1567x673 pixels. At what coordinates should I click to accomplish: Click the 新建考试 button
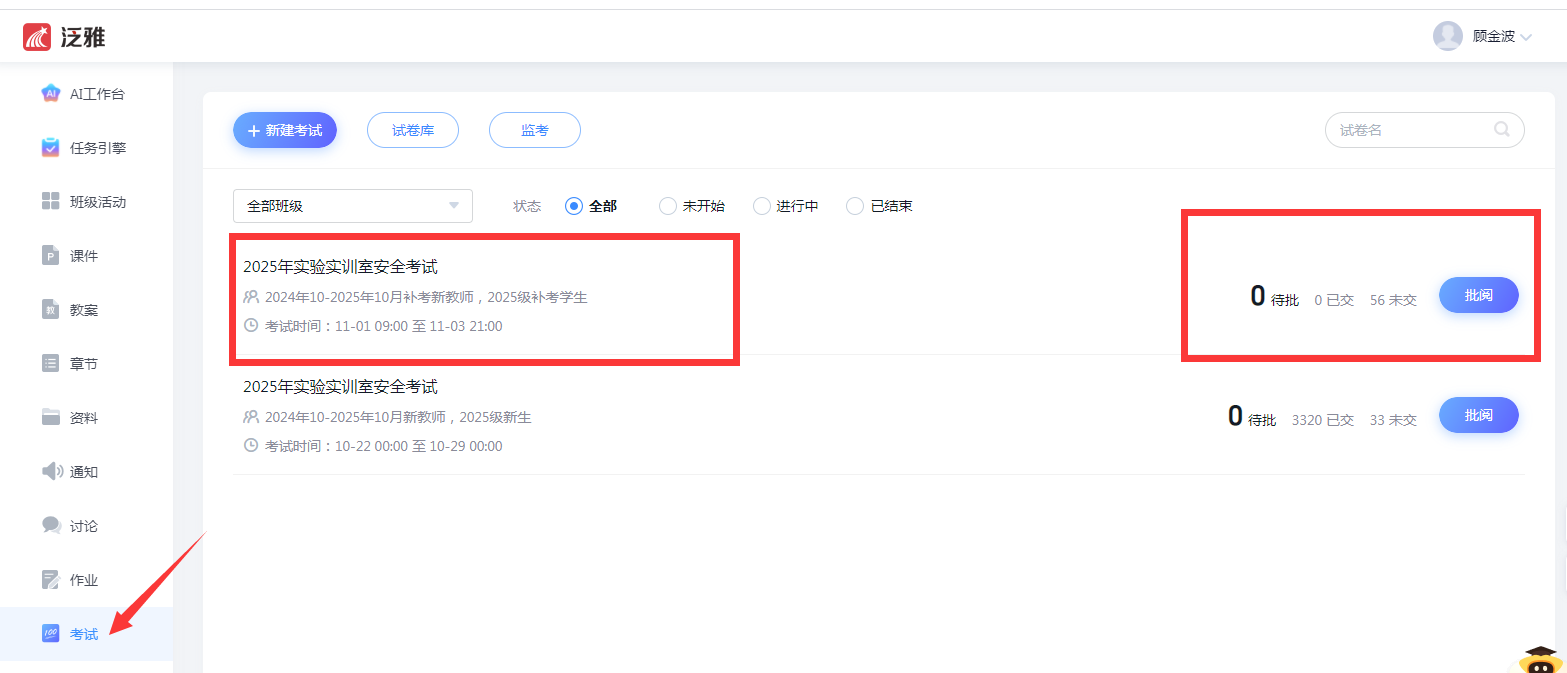285,130
